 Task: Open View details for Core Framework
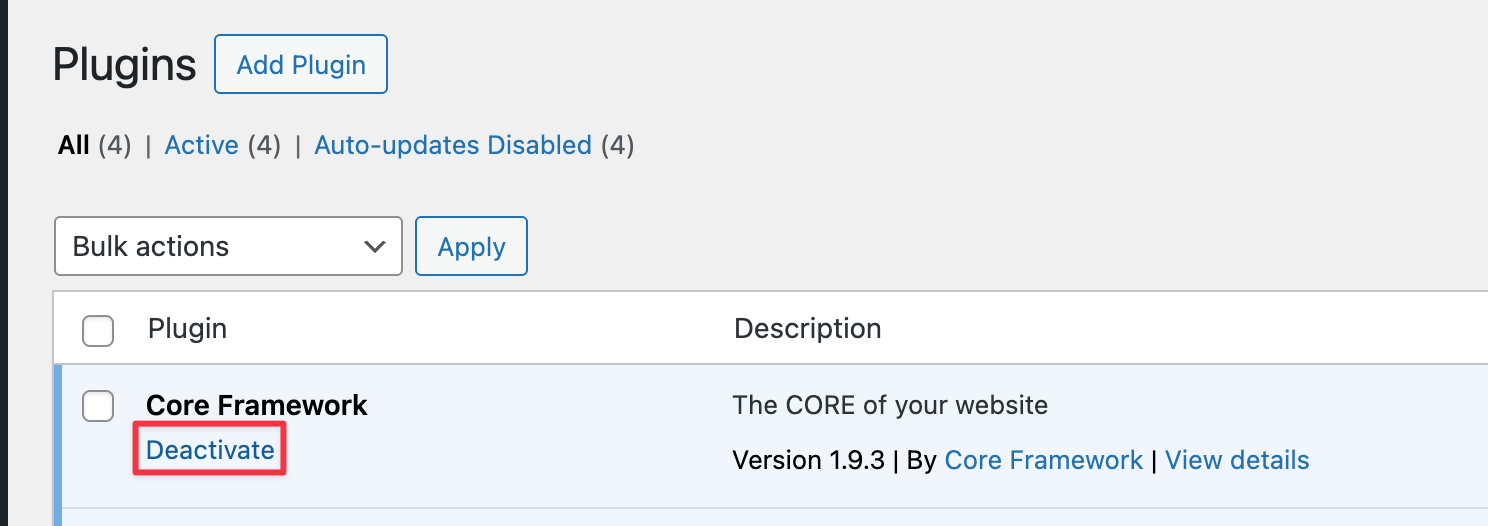pos(1237,460)
